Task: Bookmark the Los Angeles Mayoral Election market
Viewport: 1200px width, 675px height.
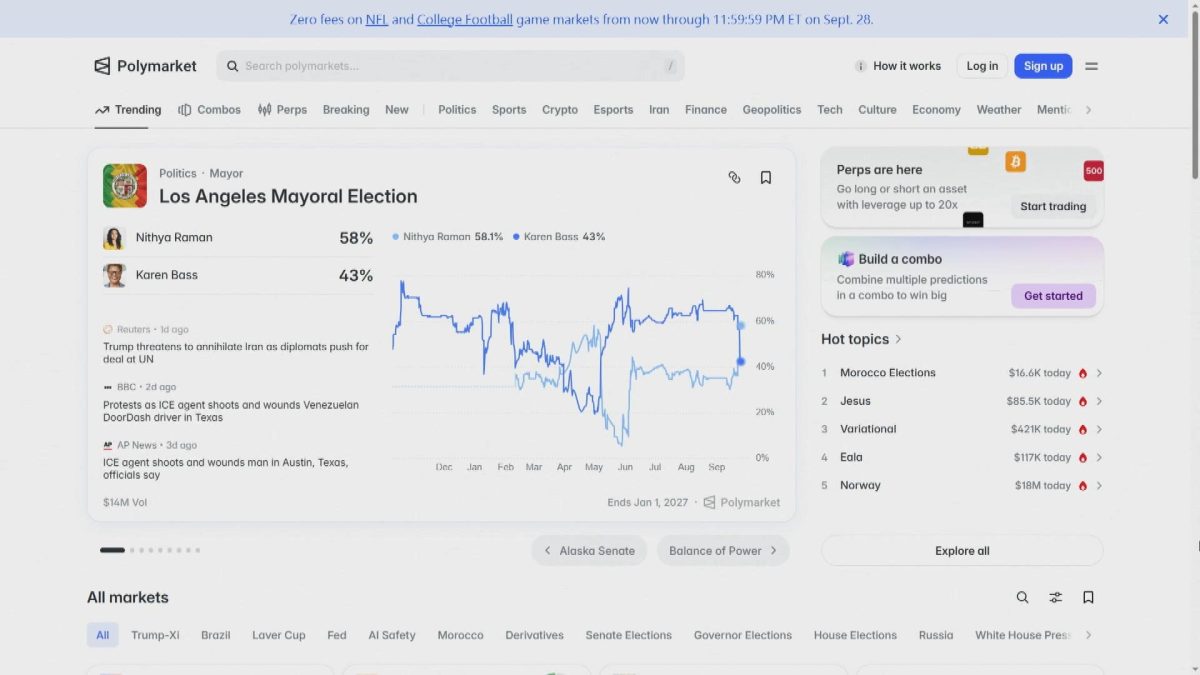Action: click(766, 177)
